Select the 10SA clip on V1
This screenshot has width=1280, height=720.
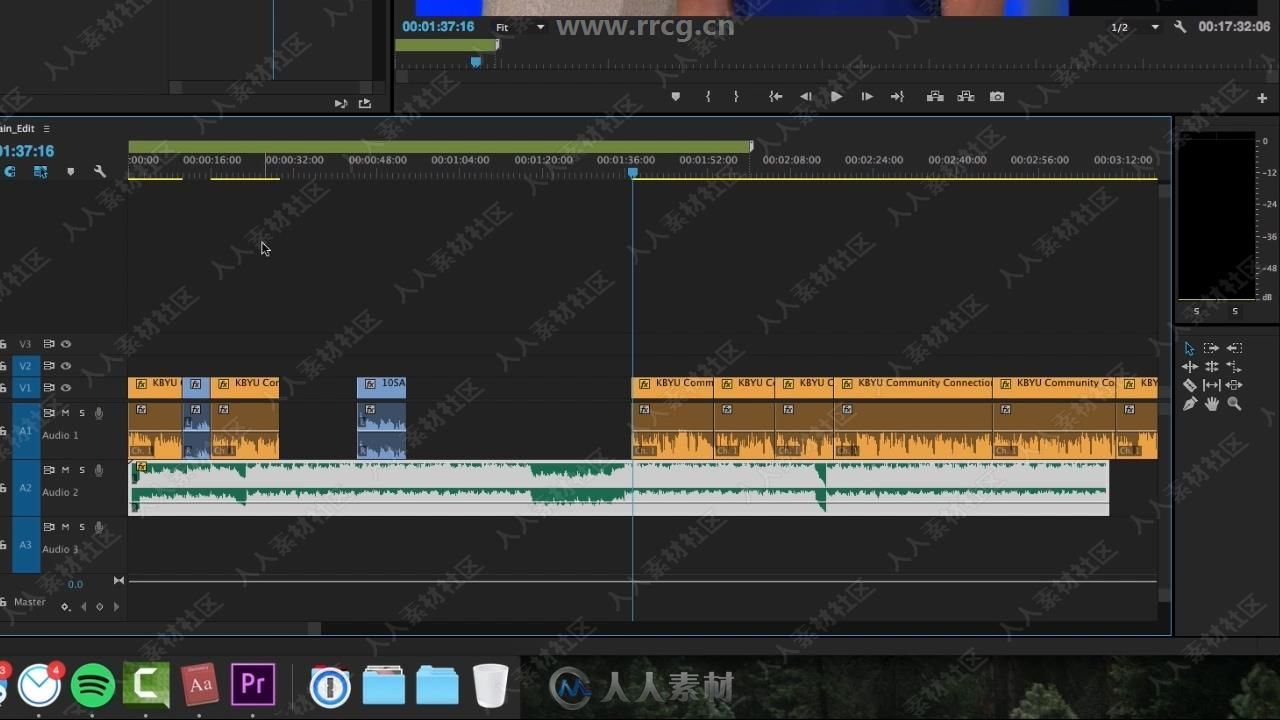click(x=382, y=388)
